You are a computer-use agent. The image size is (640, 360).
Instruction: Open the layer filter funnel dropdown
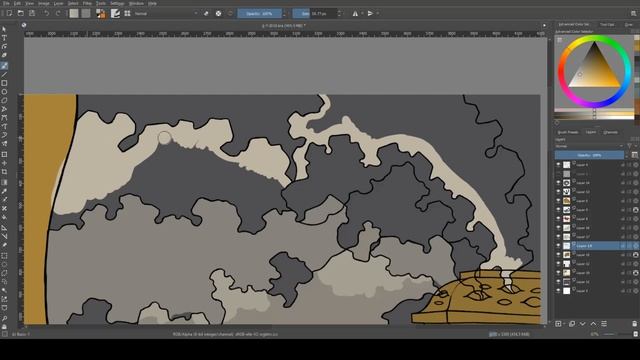point(632,146)
